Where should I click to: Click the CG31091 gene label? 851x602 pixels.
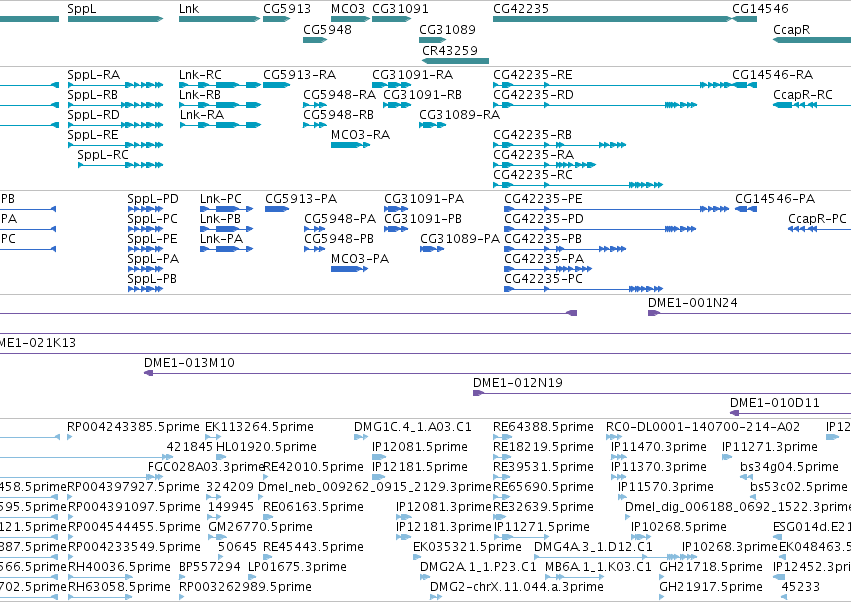pos(401,9)
